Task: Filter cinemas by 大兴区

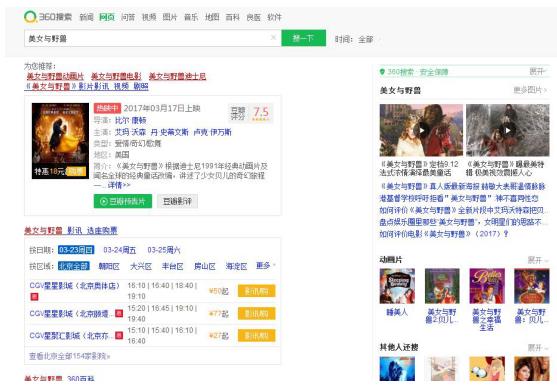Action: (x=141, y=266)
